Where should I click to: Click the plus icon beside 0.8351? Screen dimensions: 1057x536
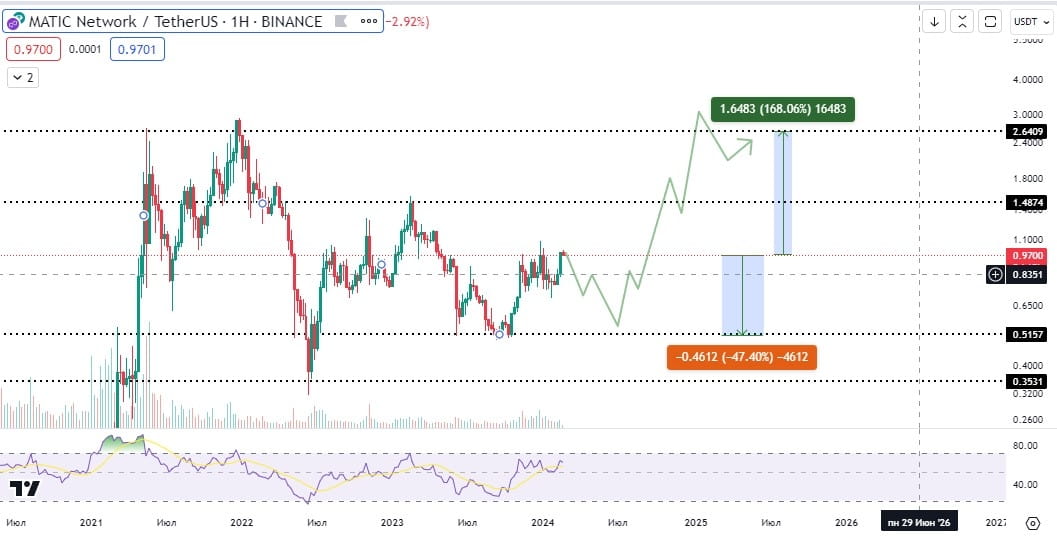point(996,274)
